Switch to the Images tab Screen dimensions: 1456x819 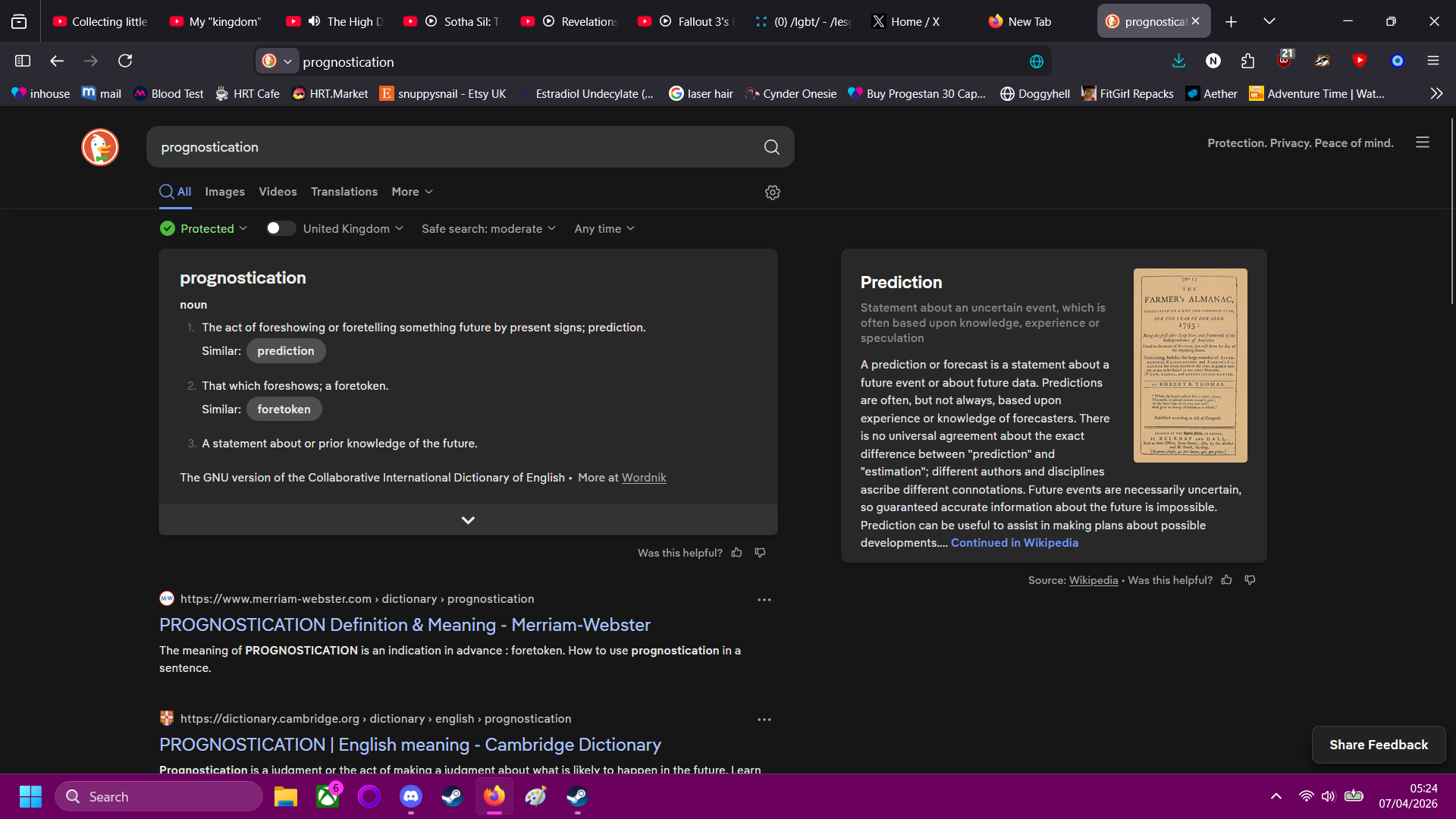[x=224, y=192]
